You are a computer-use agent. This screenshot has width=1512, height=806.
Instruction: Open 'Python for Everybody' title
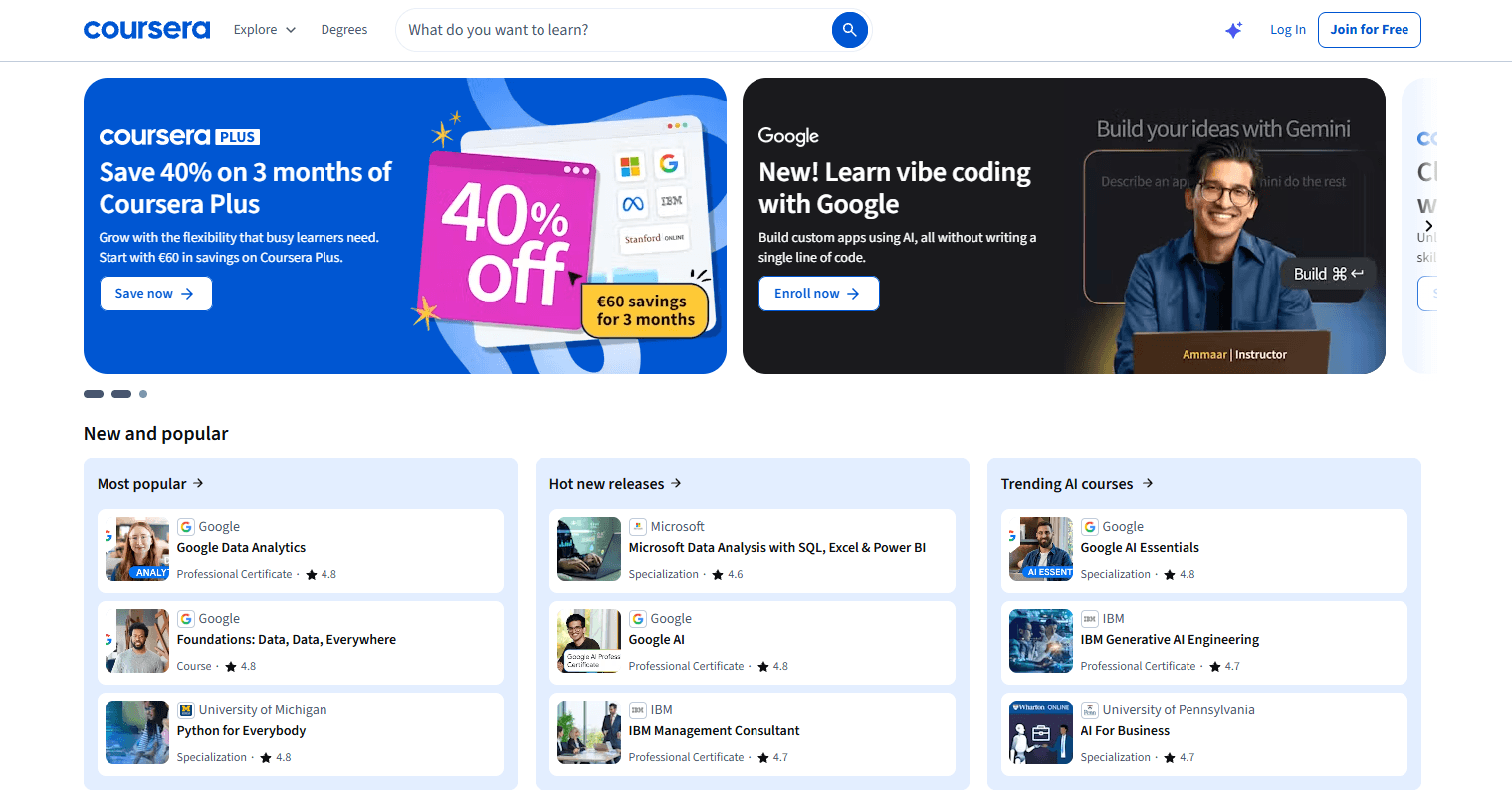coord(241,731)
